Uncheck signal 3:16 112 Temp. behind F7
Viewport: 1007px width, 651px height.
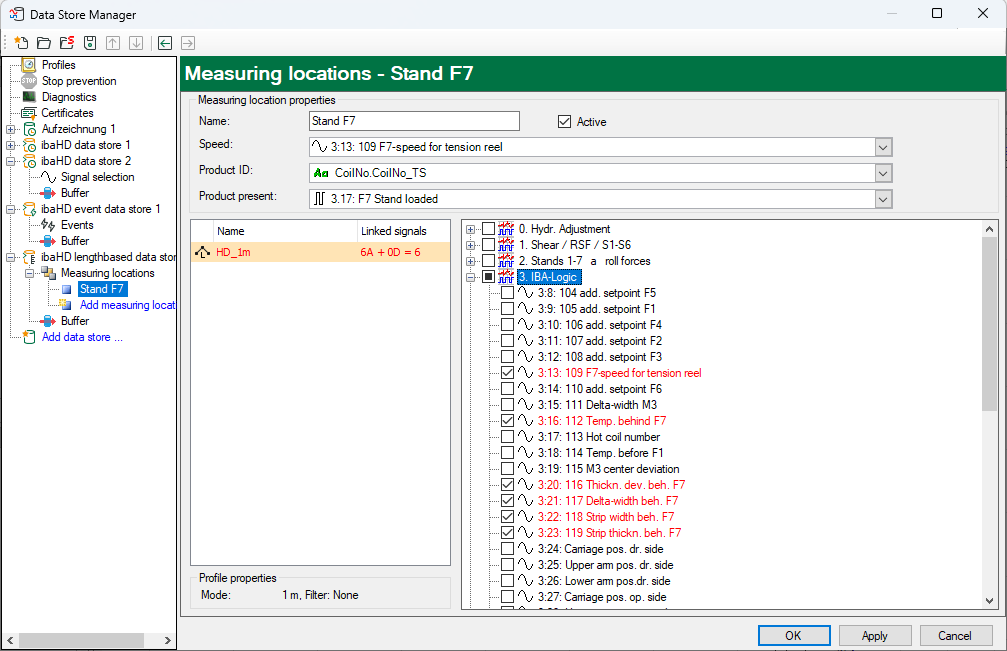click(508, 421)
